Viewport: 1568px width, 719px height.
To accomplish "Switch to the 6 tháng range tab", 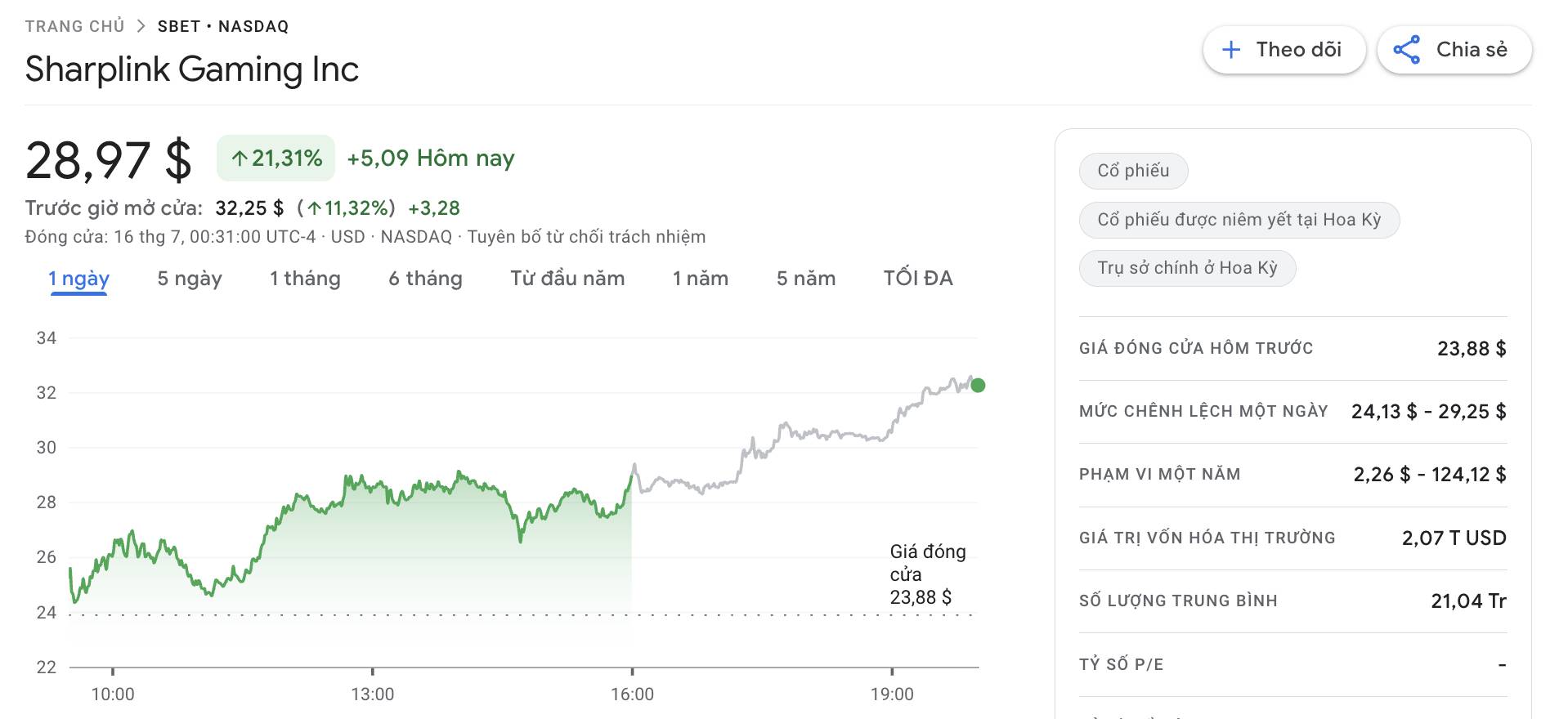I will pos(425,279).
